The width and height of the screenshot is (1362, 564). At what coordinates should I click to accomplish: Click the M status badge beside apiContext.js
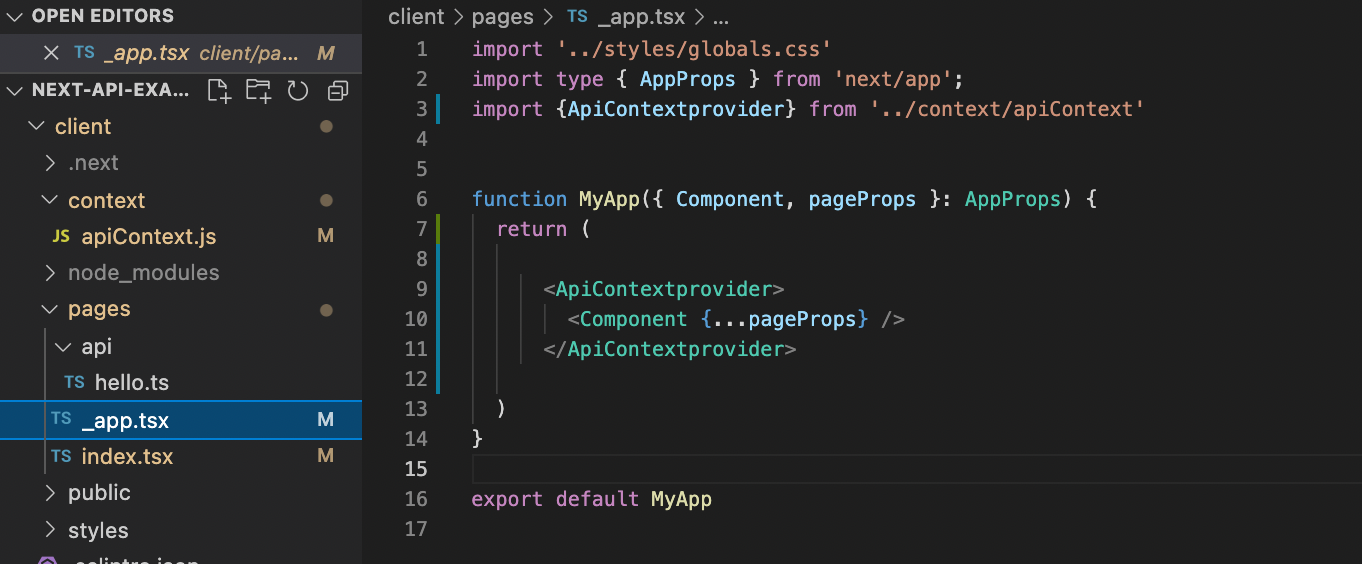[x=325, y=237]
